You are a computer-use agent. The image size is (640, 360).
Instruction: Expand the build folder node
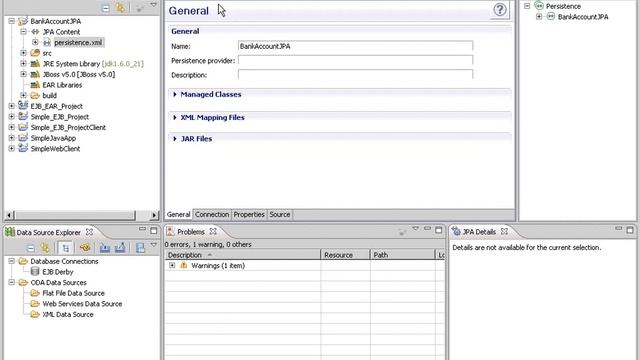pos(23,95)
